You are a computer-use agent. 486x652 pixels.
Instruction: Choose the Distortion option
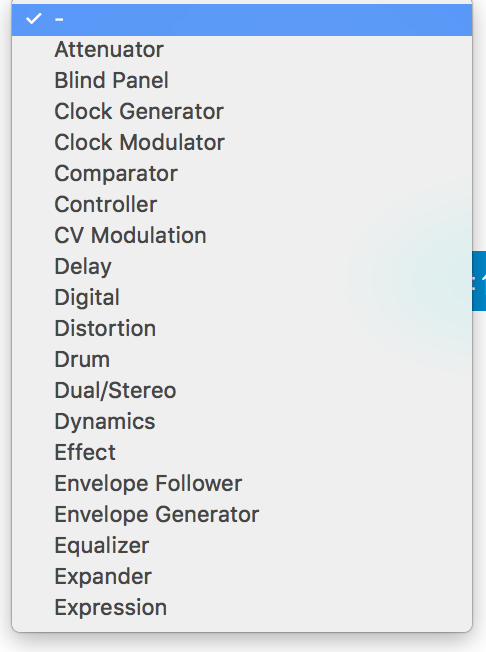pyautogui.click(x=242, y=328)
